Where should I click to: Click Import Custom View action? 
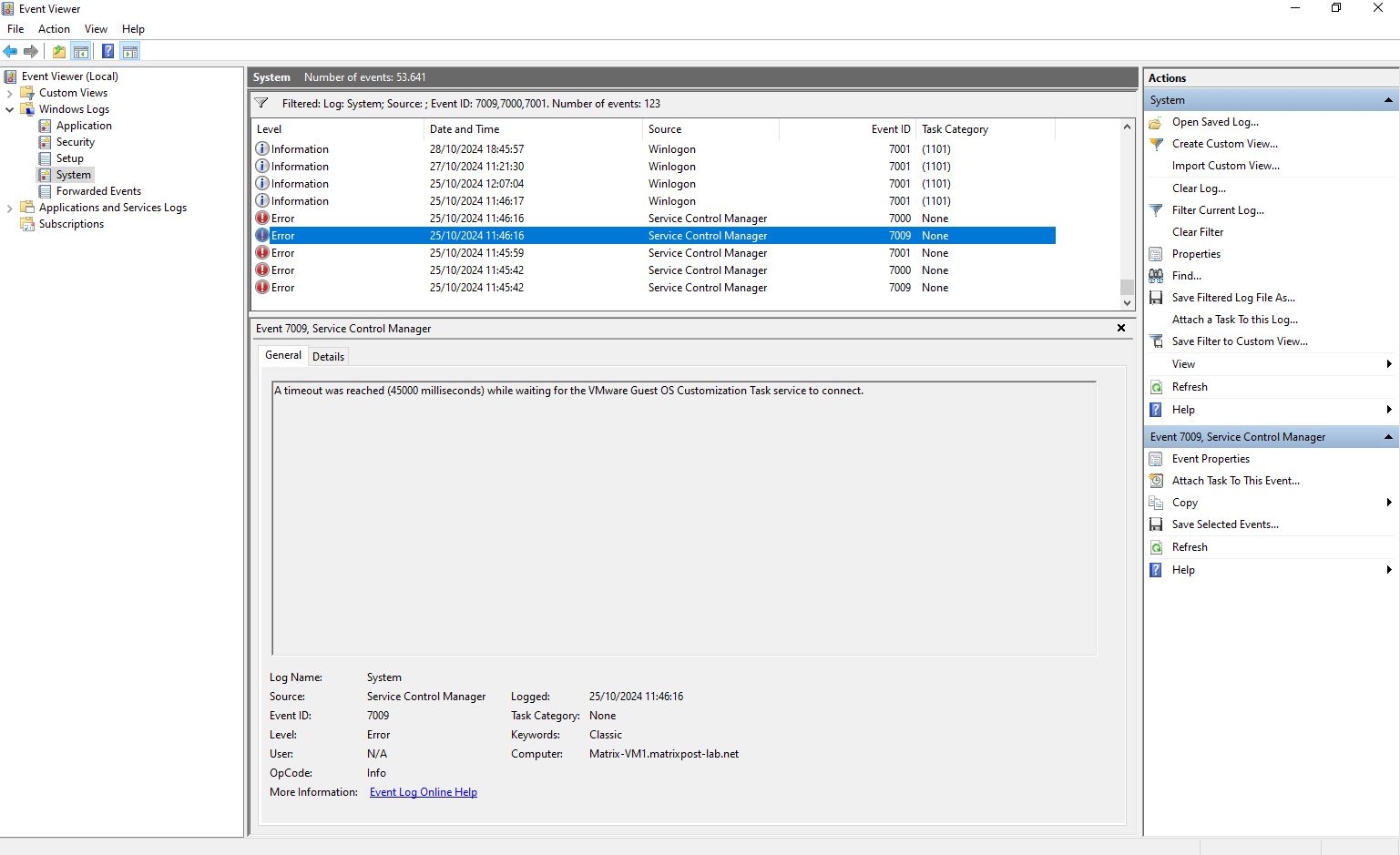(1225, 166)
